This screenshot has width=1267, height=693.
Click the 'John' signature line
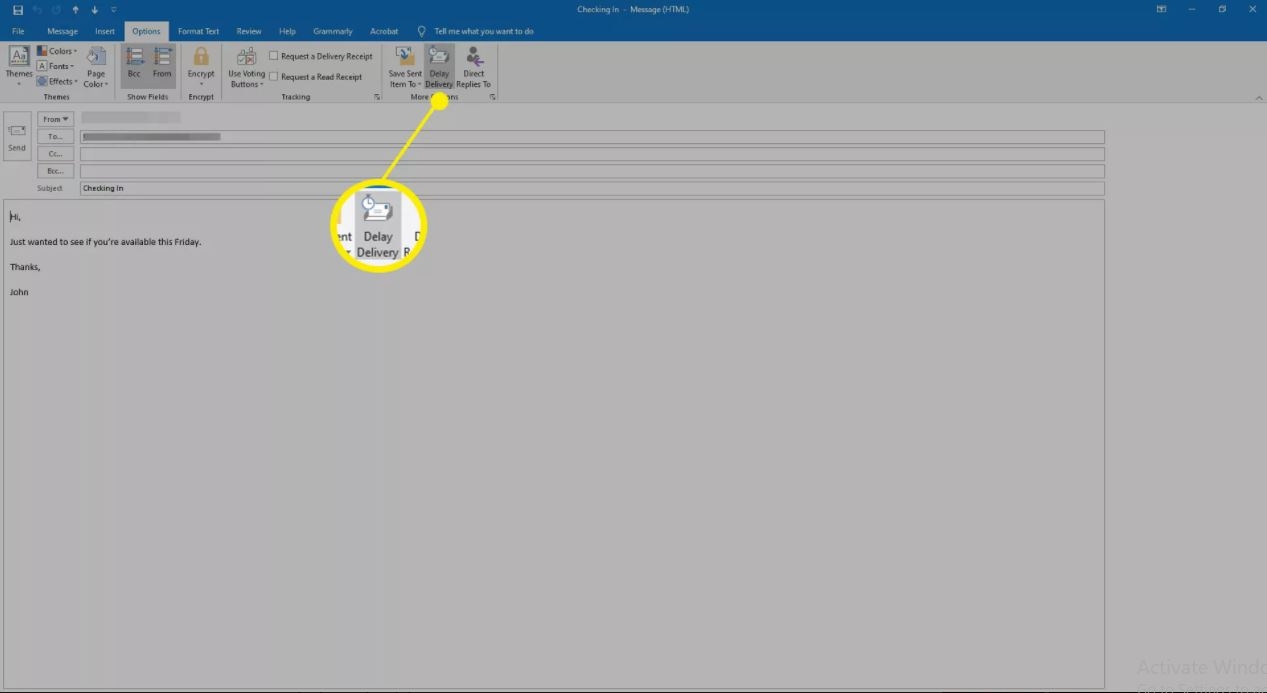19,292
